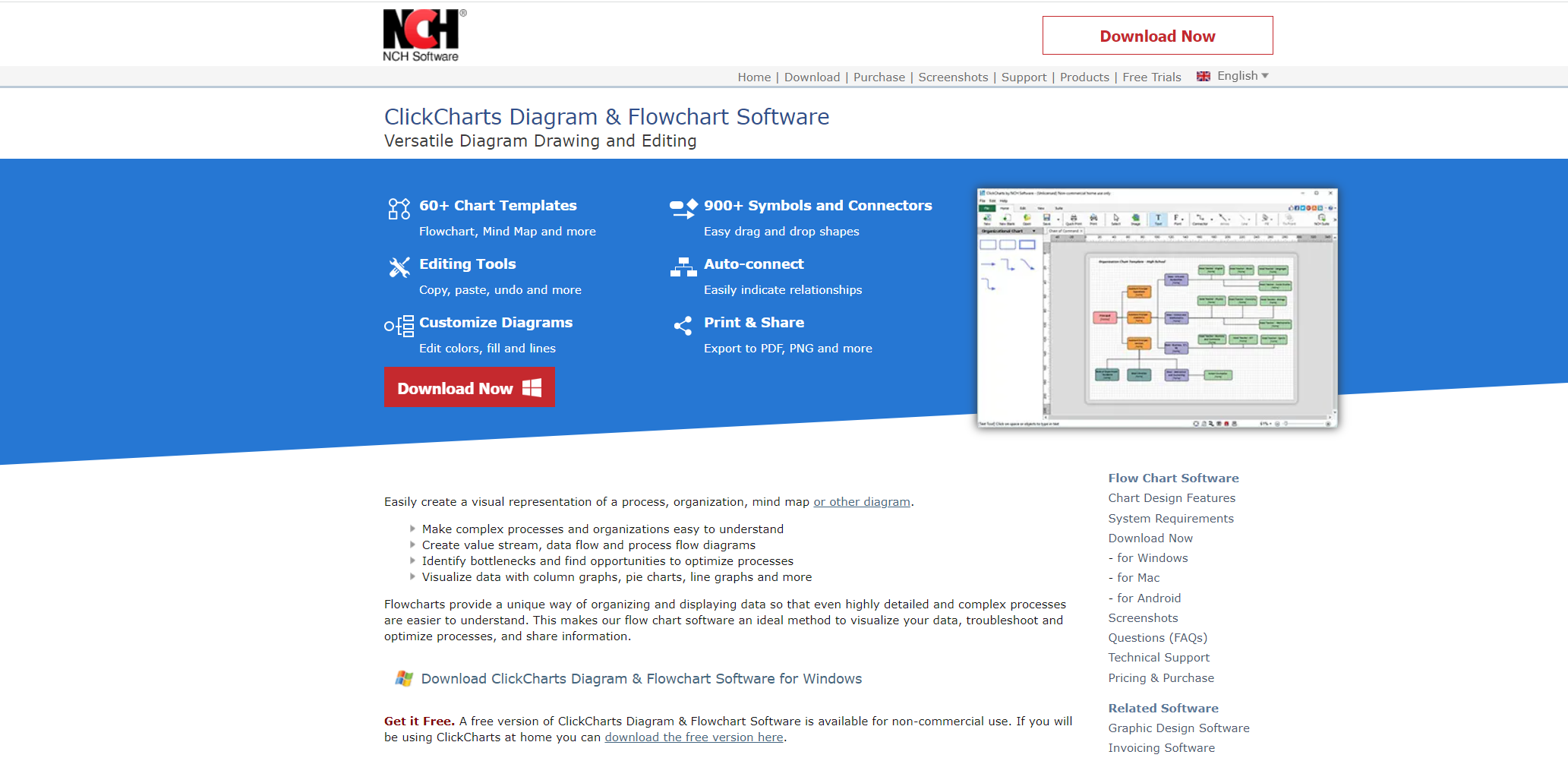Click the Editing Tools icon
This screenshot has height=761, width=1568.
tap(399, 267)
